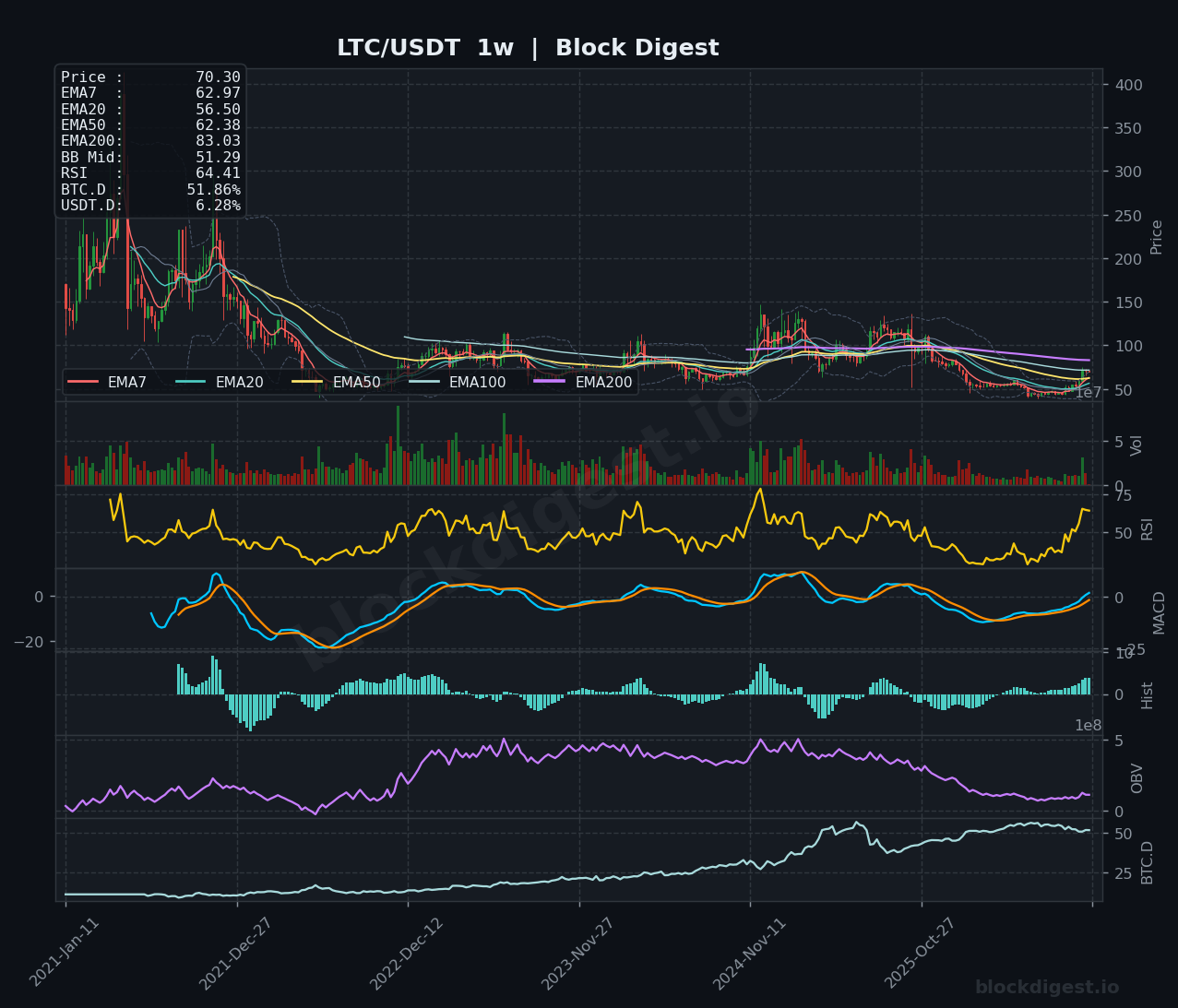The height and width of the screenshot is (1008, 1178).
Task: Select the EMA100 legend entry
Action: click(x=458, y=382)
